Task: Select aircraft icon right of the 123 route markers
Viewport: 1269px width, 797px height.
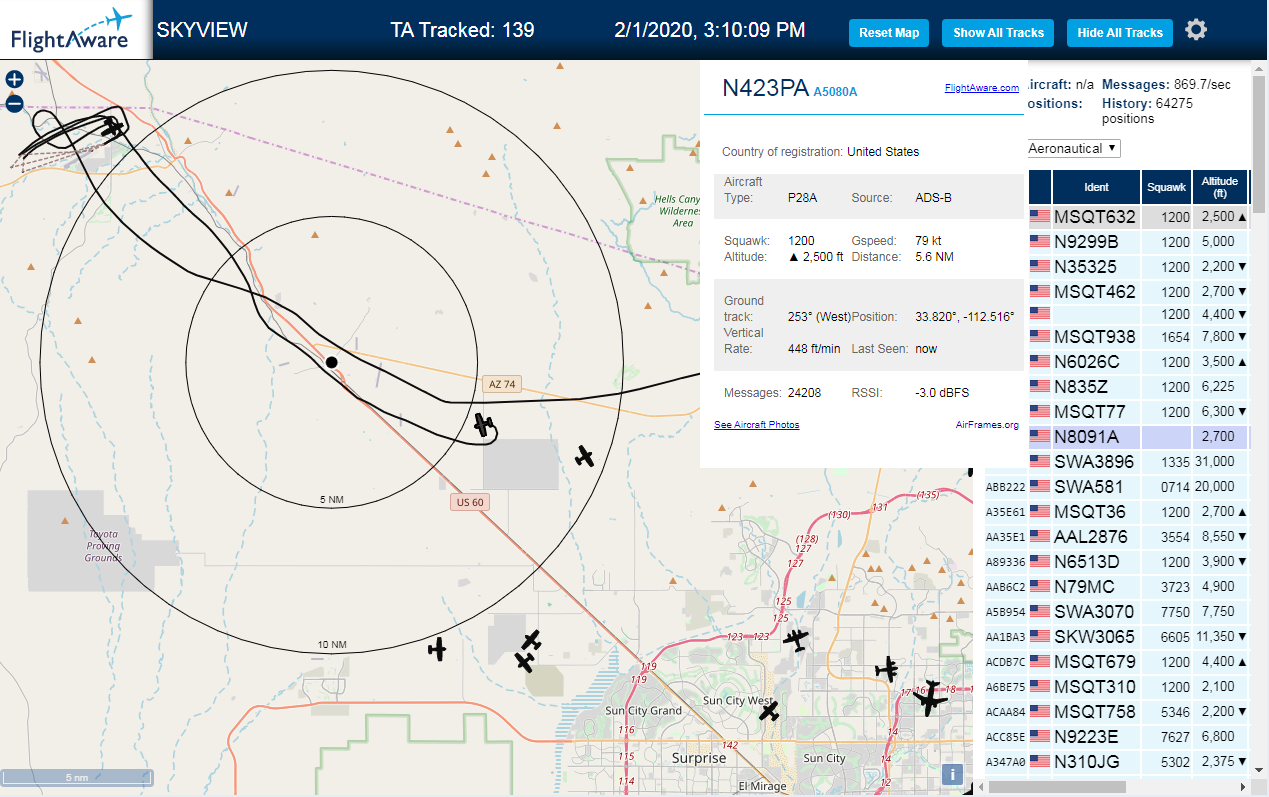Action: tap(796, 639)
